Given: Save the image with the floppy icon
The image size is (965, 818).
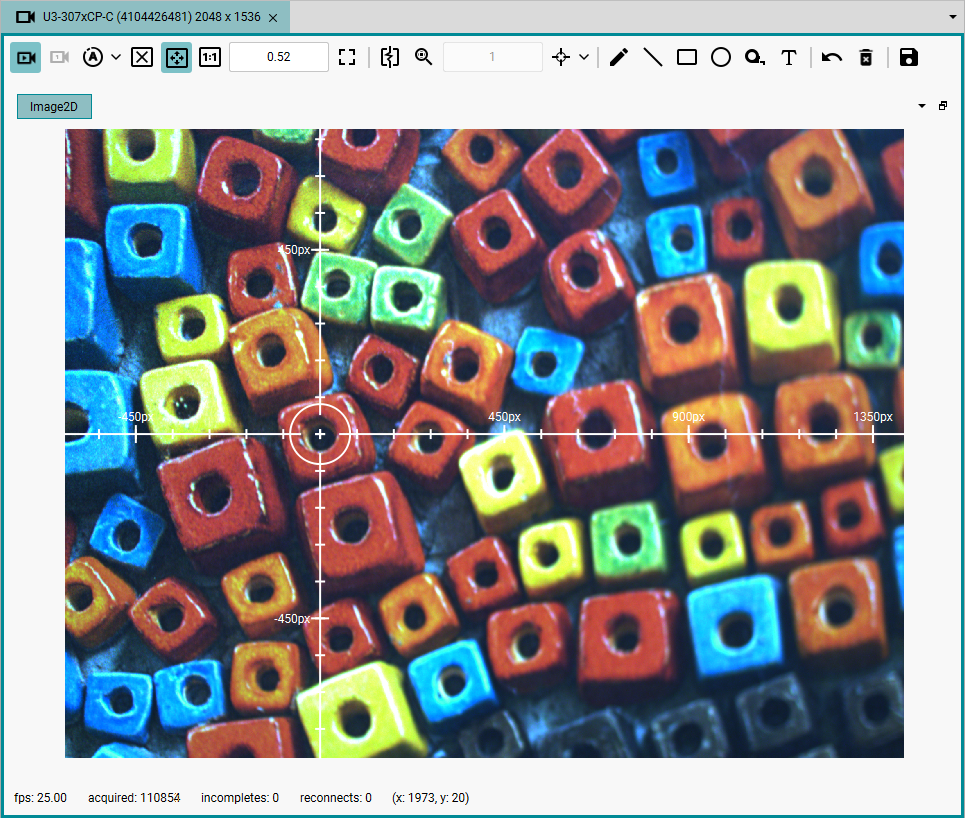Looking at the screenshot, I should pyautogui.click(x=908, y=57).
